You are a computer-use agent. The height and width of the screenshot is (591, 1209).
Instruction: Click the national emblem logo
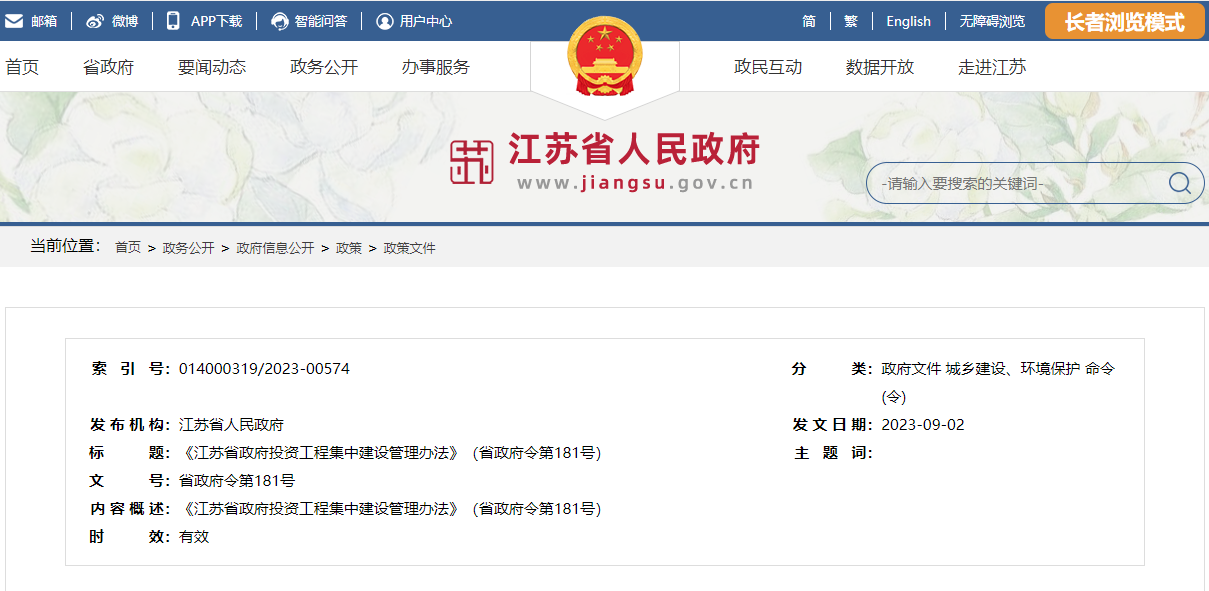[604, 57]
